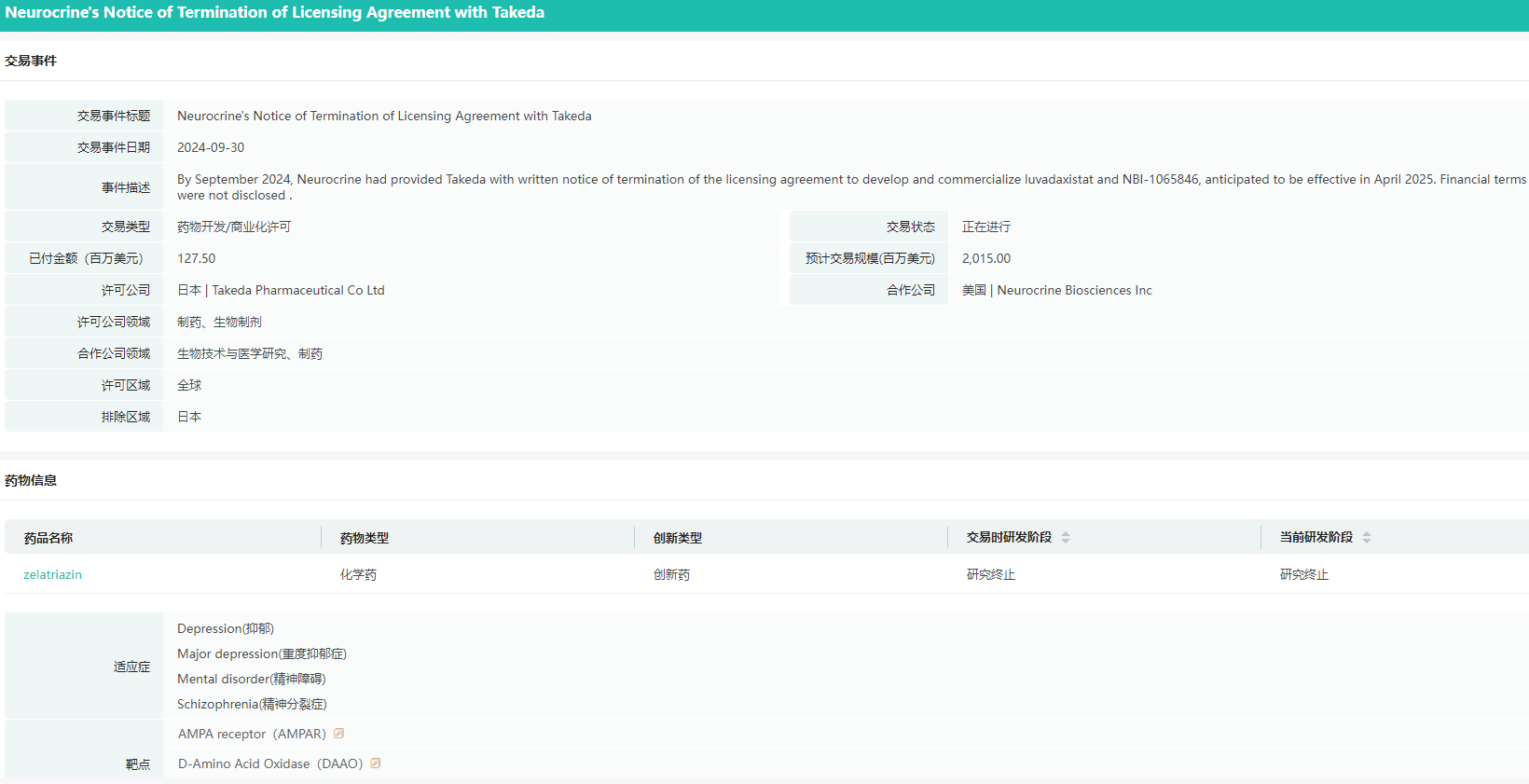Viewport: 1529px width, 784px height.
Task: Click the page title in teal header
Action: click(x=275, y=13)
